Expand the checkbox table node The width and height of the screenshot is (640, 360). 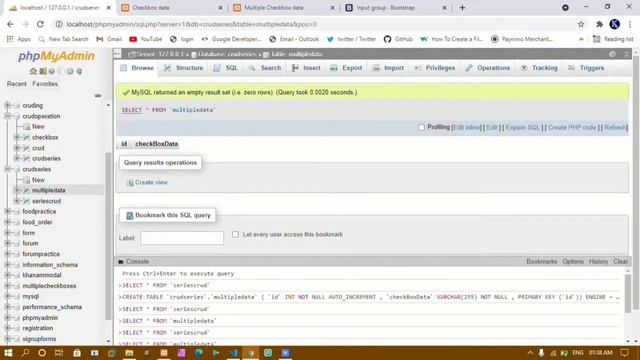point(17,137)
